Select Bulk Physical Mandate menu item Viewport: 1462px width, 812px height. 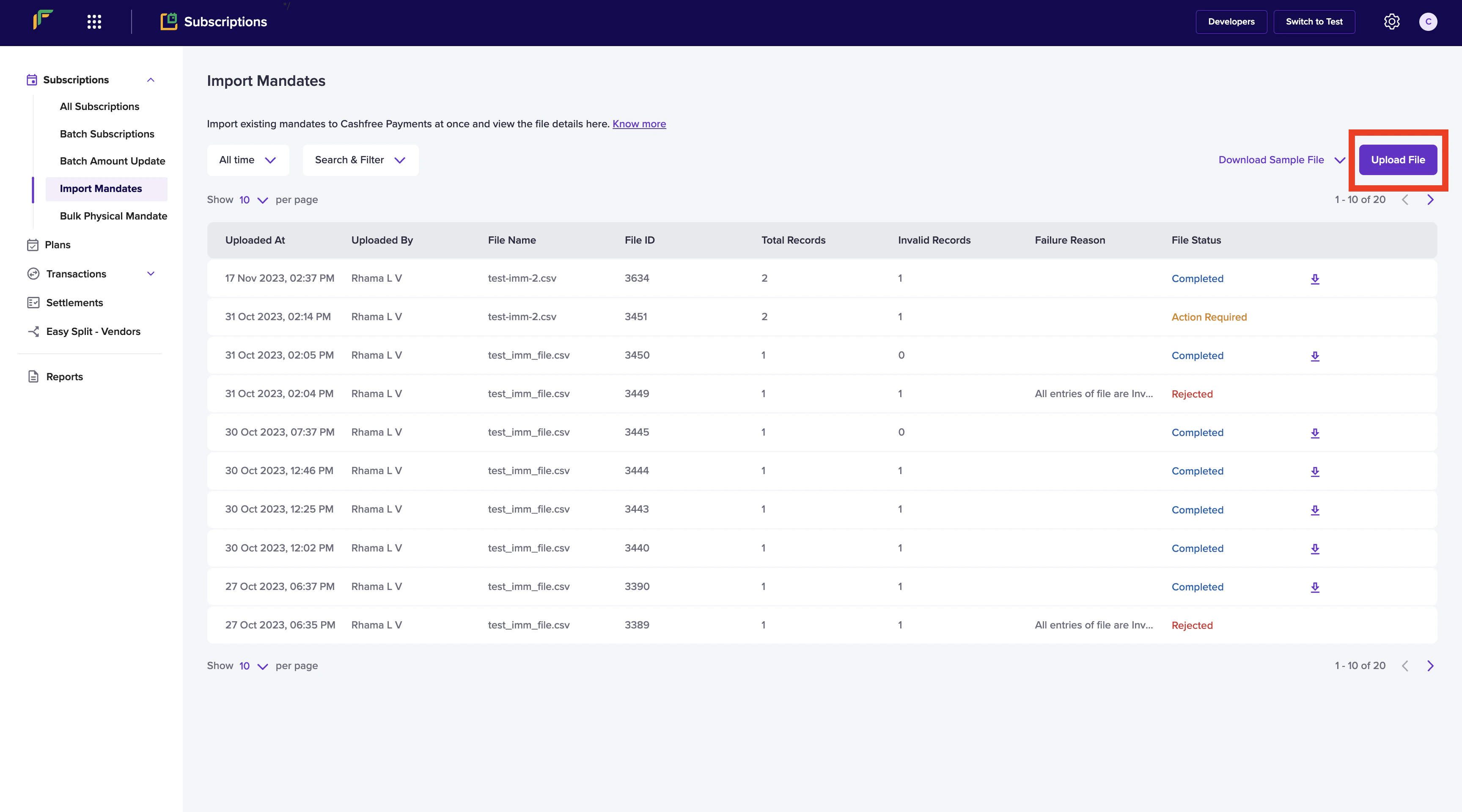tap(113, 216)
